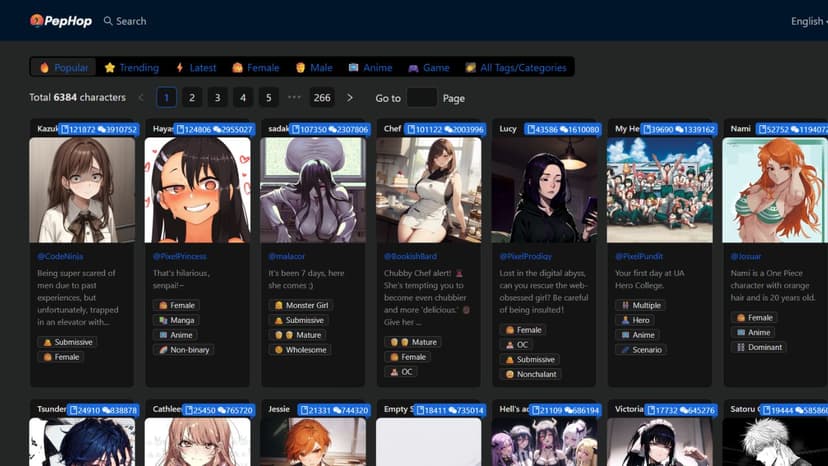Click the Go to page input field

421,98
